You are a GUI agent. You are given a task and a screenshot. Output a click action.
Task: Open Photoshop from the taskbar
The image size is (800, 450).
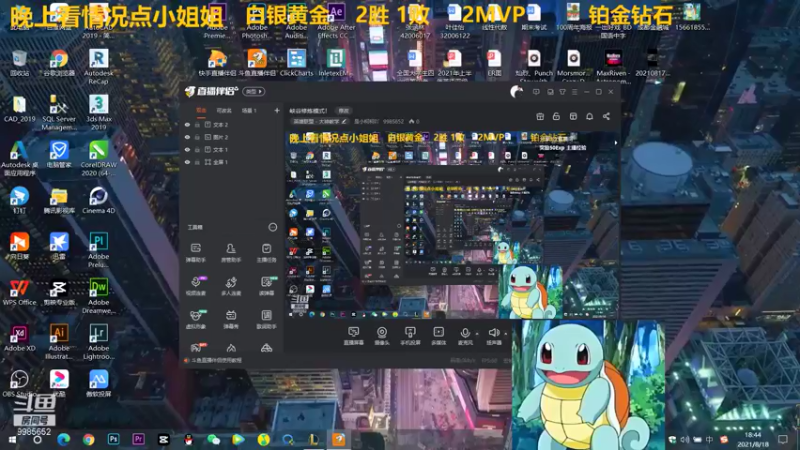point(113,439)
